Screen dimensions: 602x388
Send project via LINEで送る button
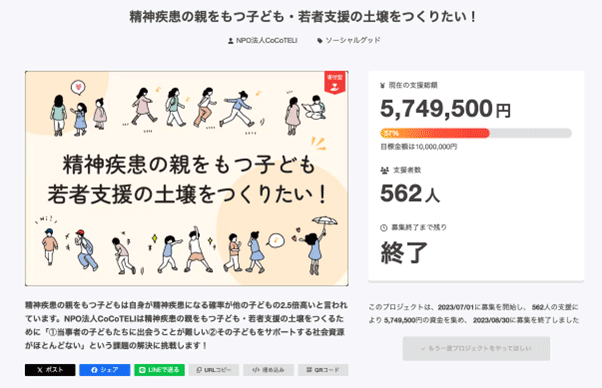(159, 370)
